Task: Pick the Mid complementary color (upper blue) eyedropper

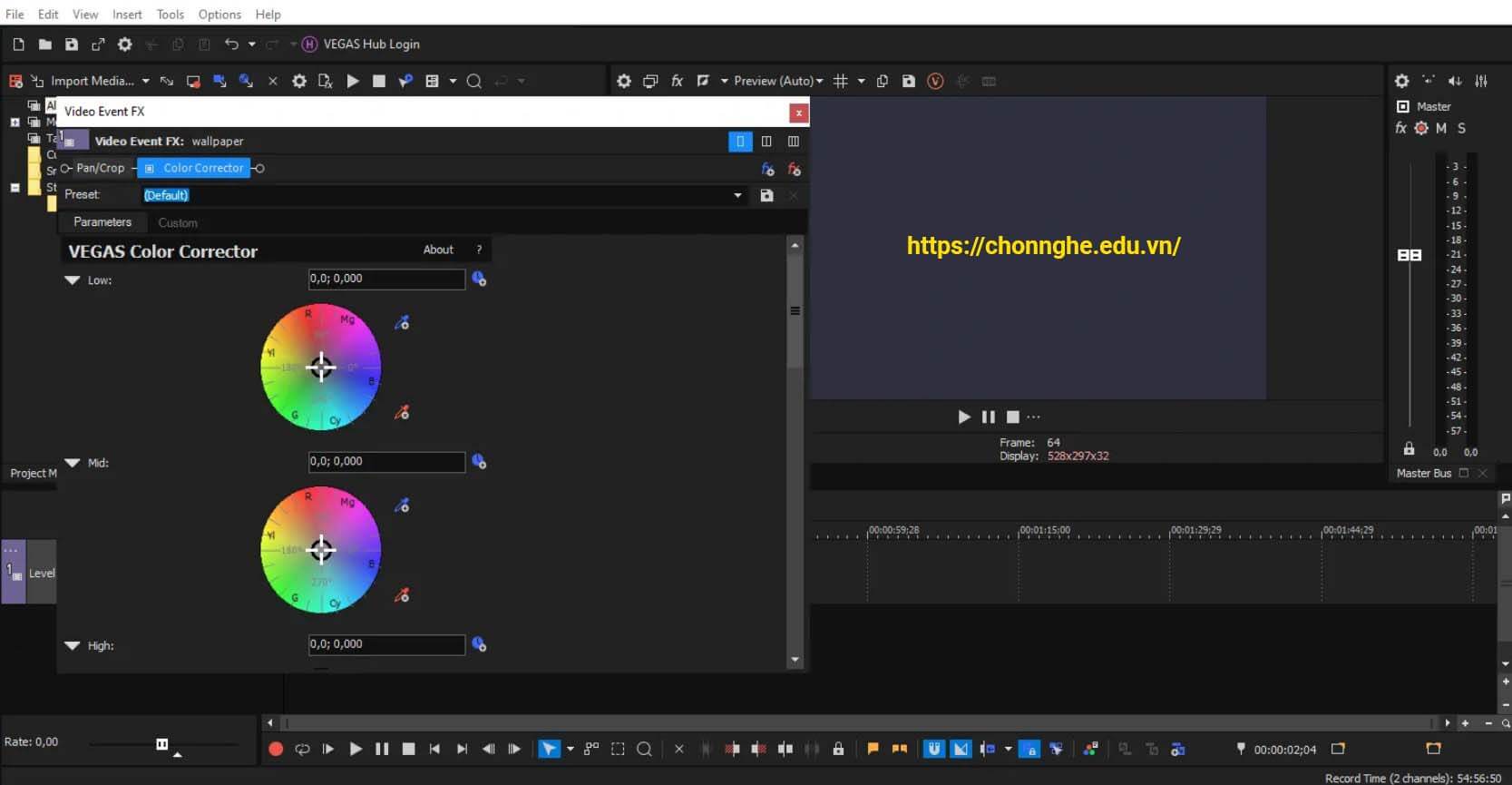Action: 402,505
